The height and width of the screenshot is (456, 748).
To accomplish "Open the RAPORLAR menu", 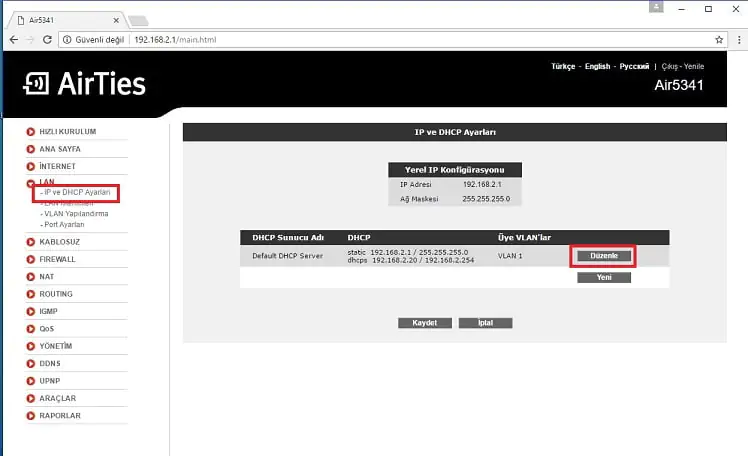I will tap(60, 415).
